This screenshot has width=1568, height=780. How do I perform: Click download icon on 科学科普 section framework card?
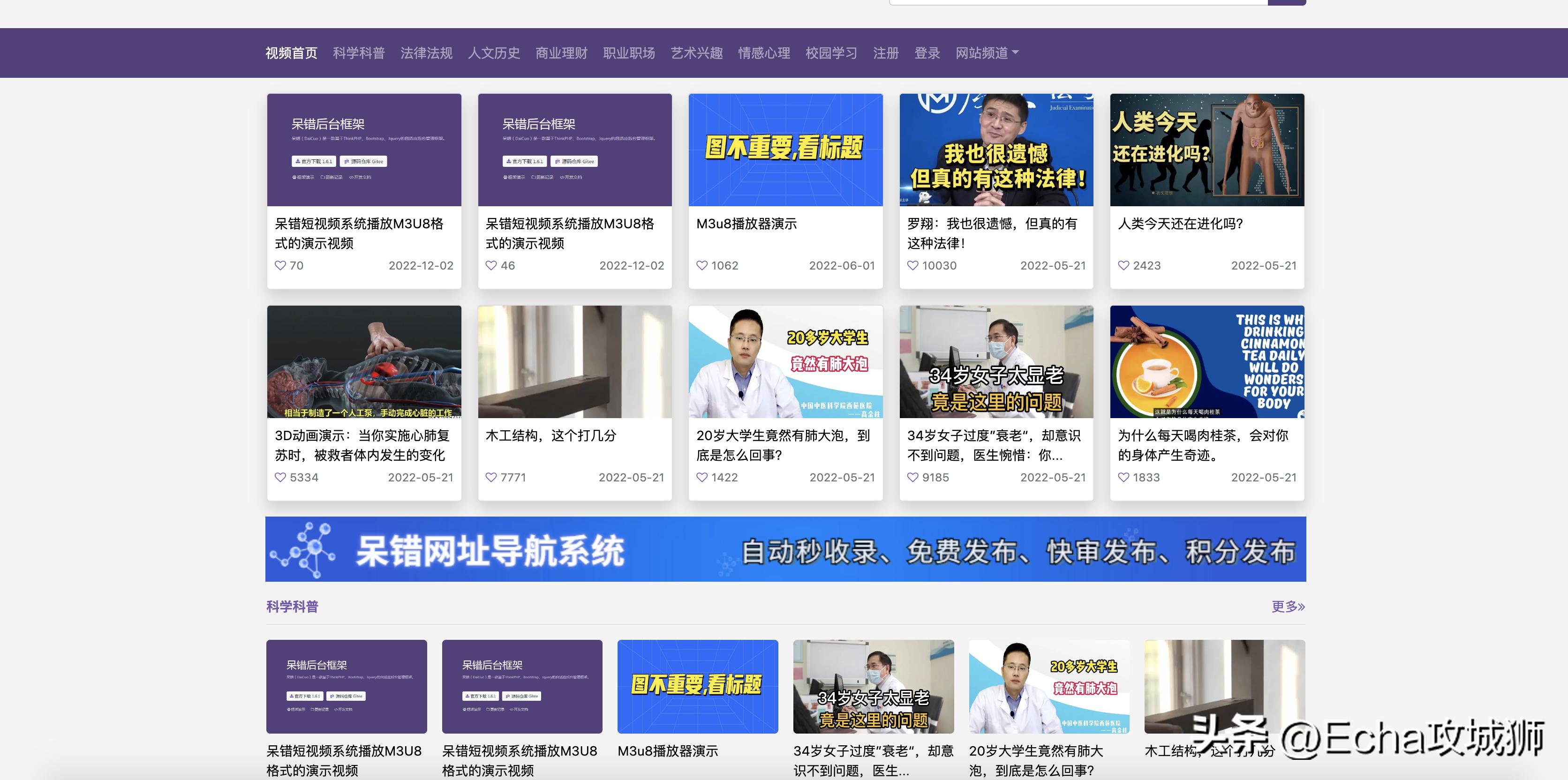(292, 696)
